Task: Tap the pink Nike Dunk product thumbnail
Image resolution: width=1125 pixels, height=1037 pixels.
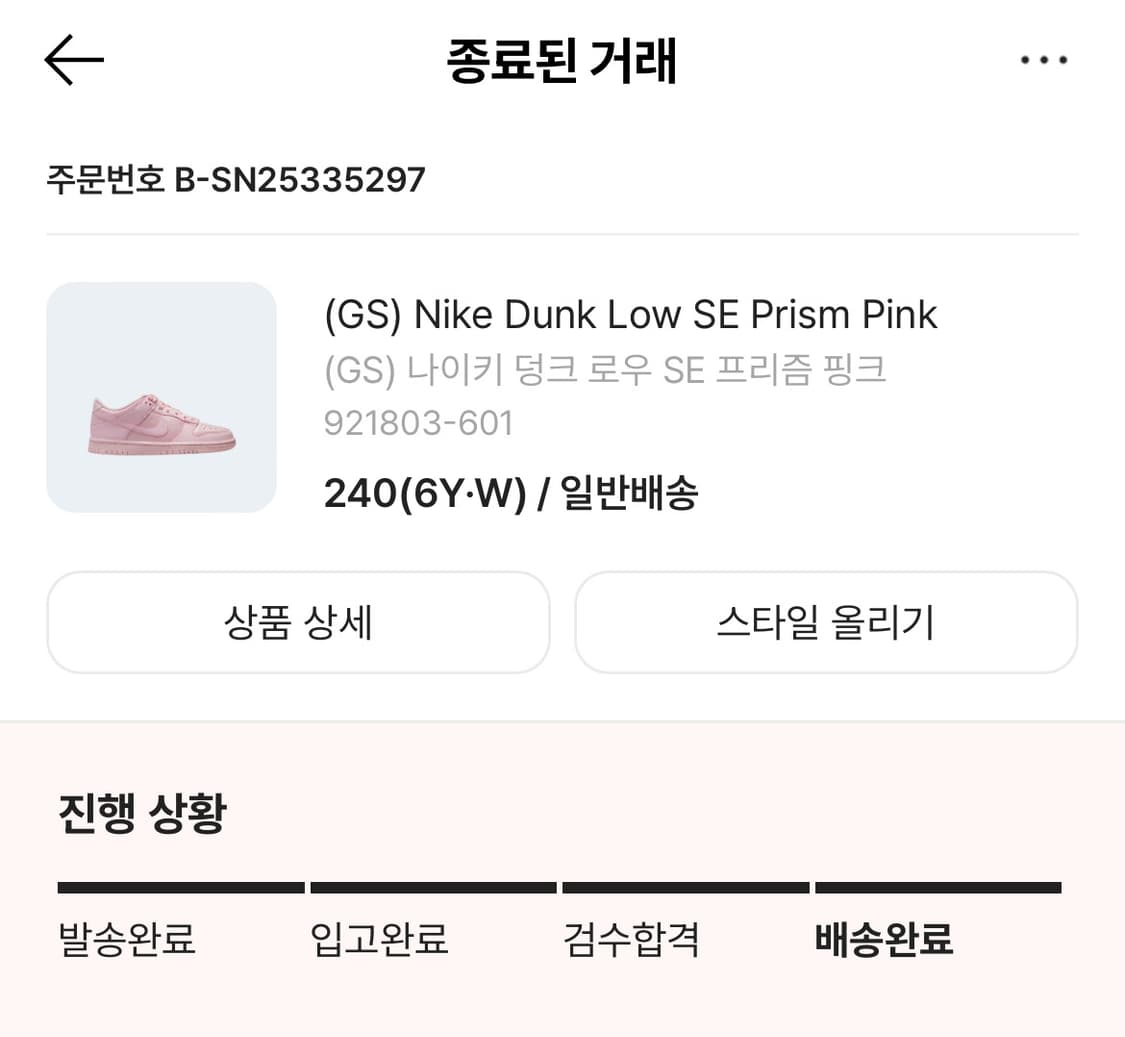Action: pos(159,397)
